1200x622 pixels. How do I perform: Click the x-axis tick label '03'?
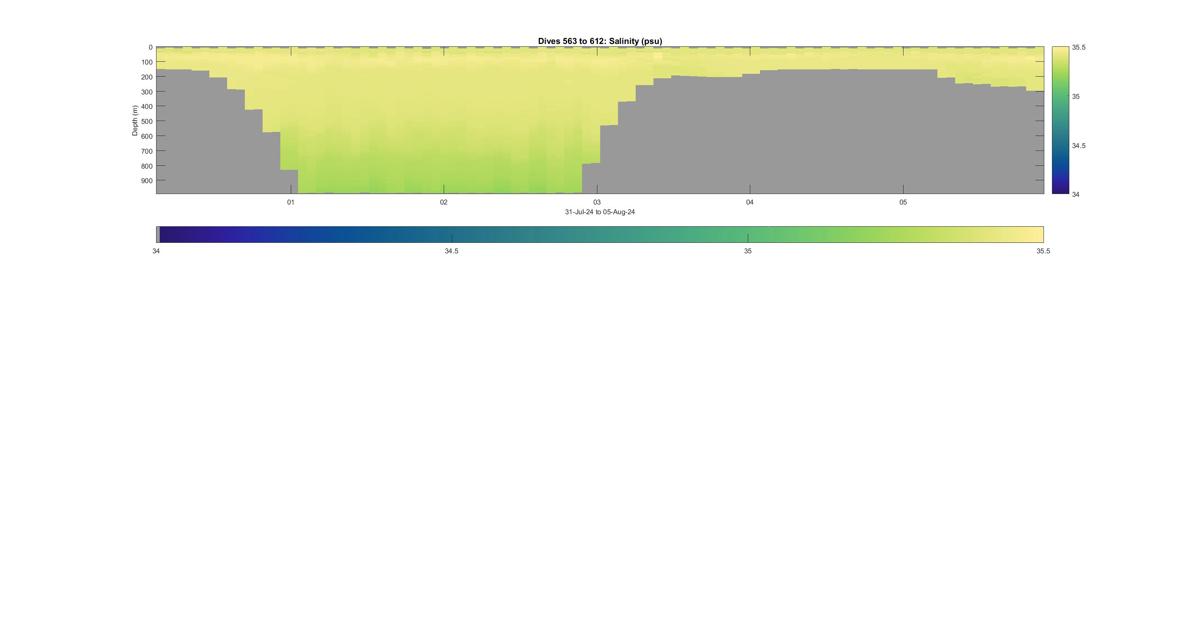(x=597, y=202)
